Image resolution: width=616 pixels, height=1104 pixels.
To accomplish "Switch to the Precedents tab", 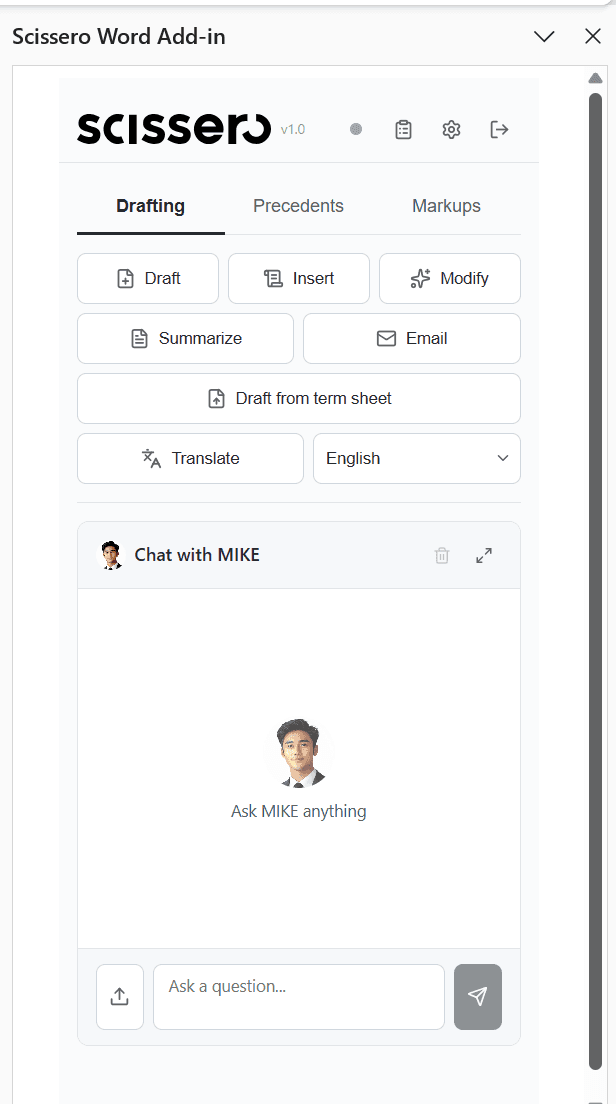I will 298,206.
